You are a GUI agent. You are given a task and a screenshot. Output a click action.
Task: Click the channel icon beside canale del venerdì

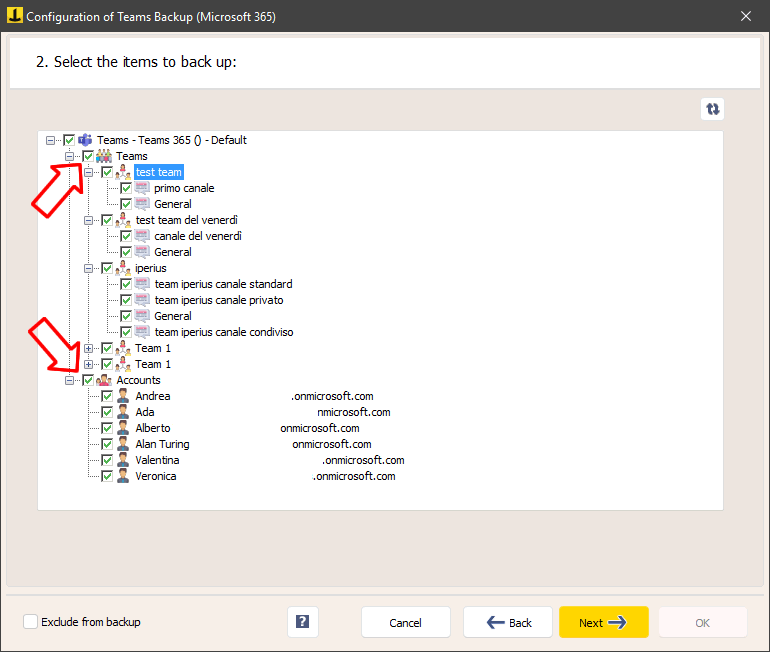pos(142,236)
